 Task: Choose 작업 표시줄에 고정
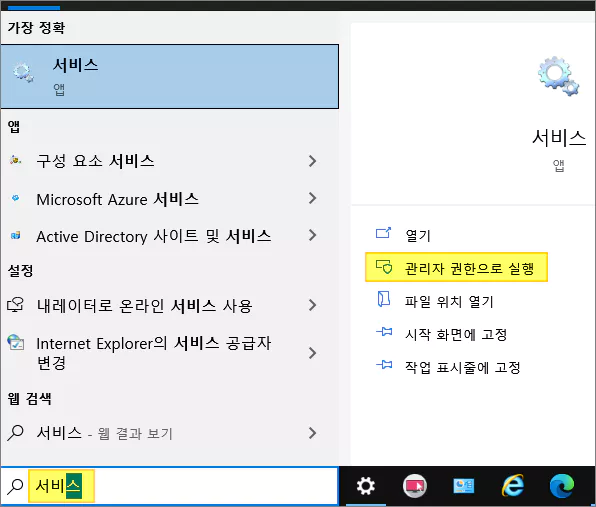(463, 367)
